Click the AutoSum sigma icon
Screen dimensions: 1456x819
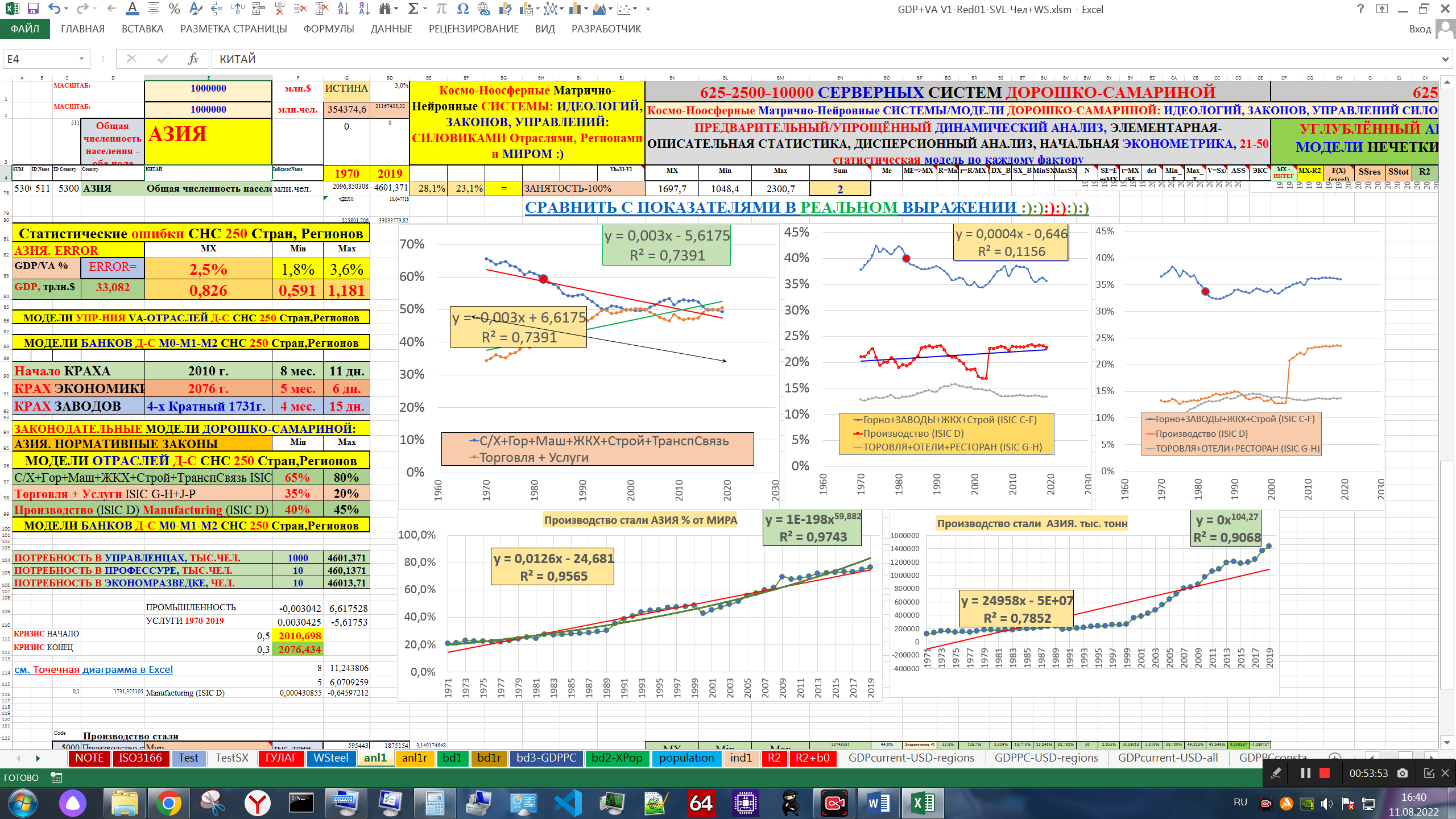pyautogui.click(x=413, y=9)
